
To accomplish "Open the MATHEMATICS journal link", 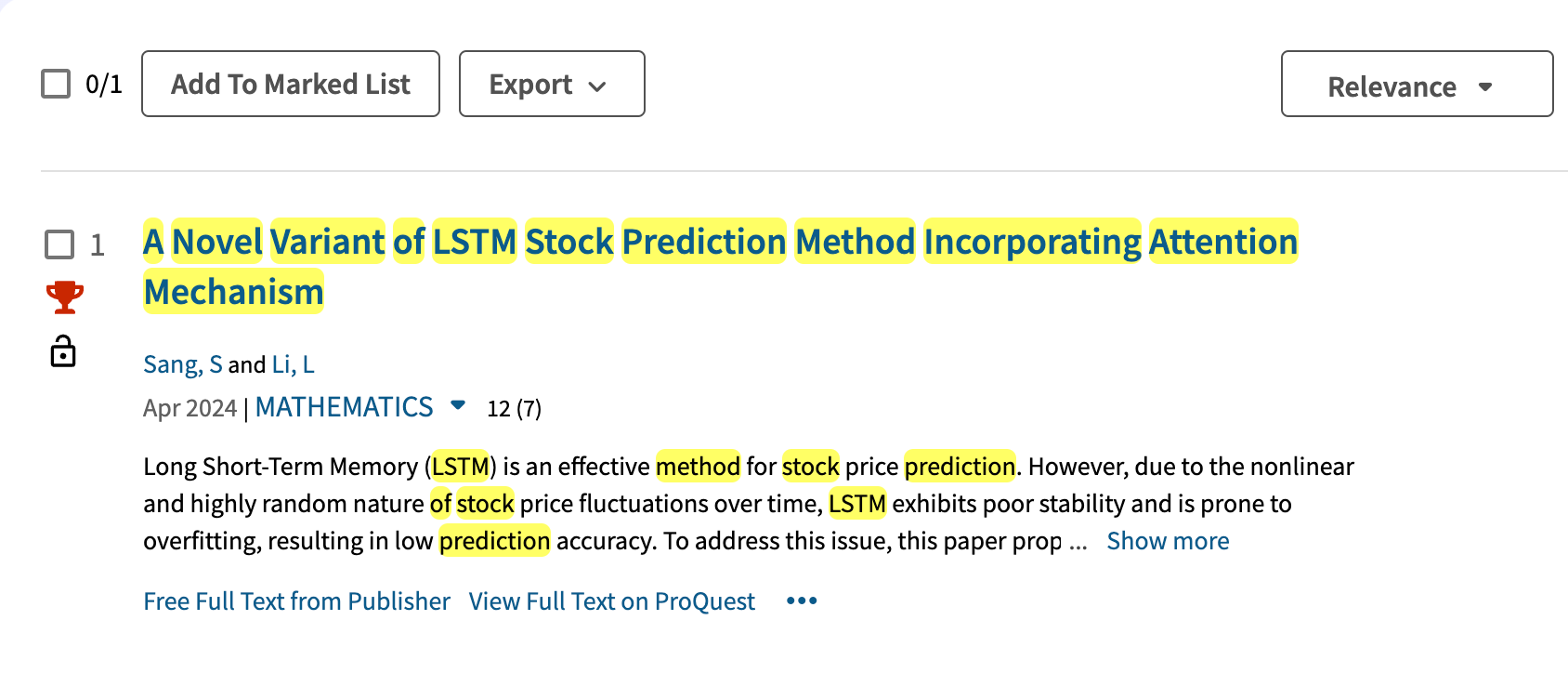I will [344, 407].
